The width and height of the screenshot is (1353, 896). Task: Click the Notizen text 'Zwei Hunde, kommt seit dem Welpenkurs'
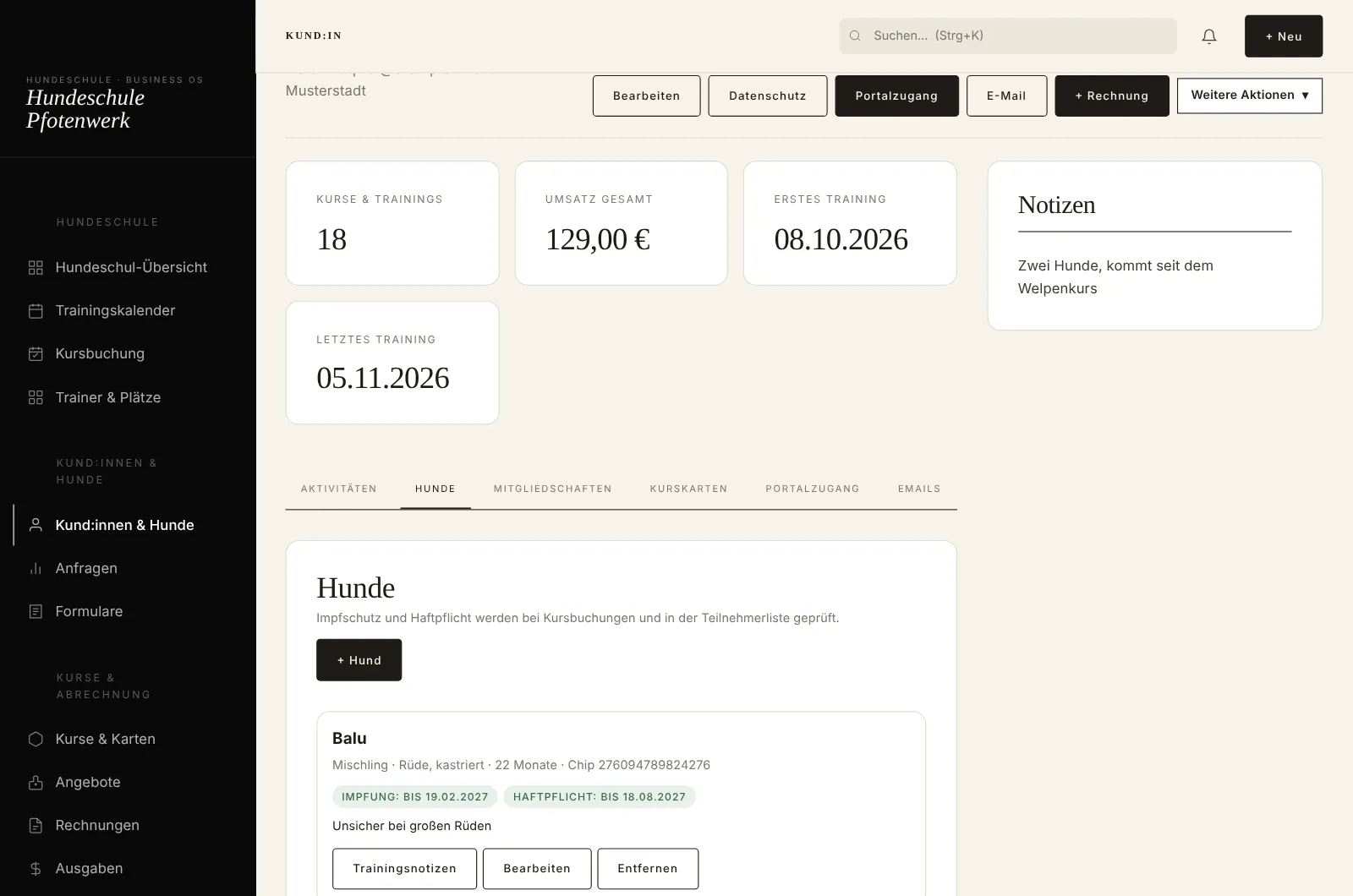point(1115,276)
